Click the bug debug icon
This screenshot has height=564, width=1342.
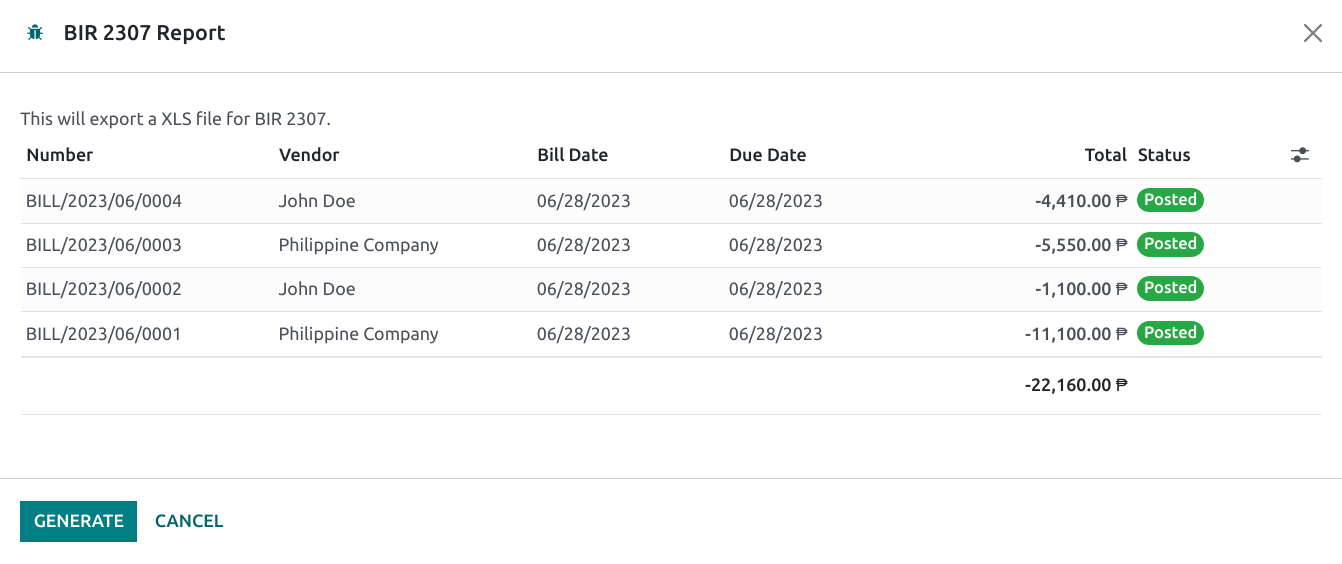click(35, 33)
